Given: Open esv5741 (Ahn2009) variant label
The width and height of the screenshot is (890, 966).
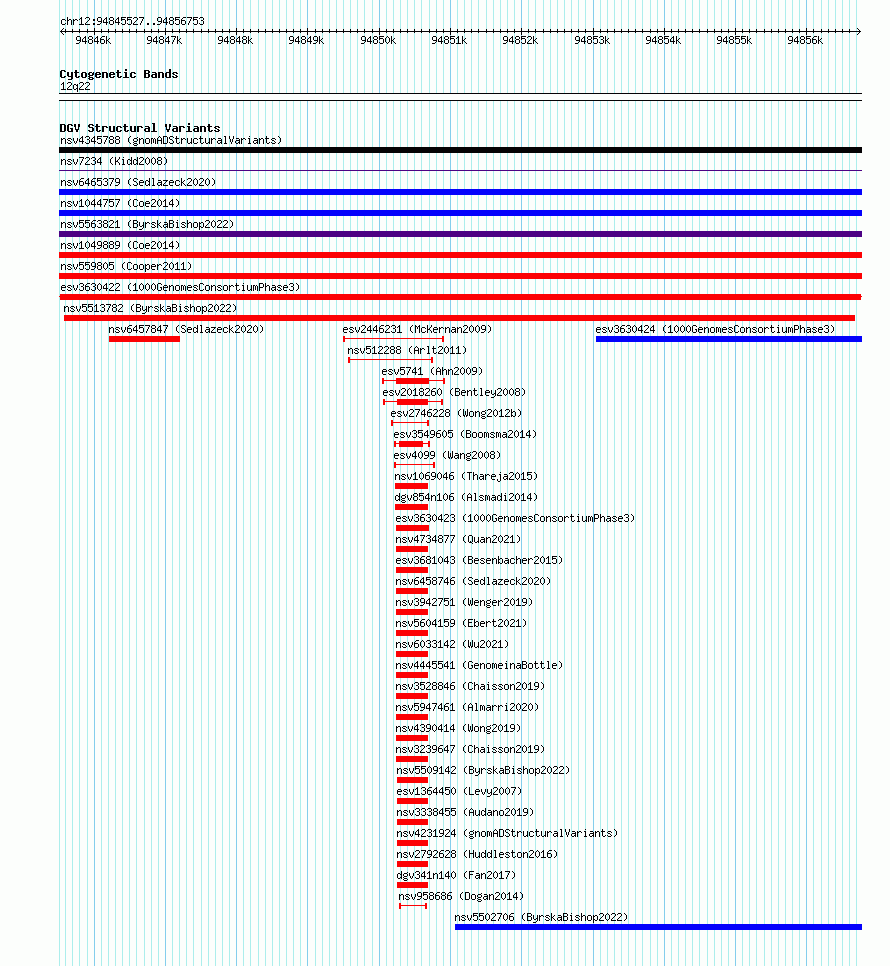Looking at the screenshot, I should point(432,371).
